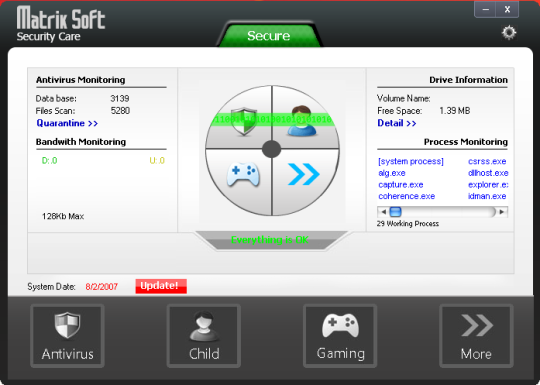Close the Security Care window

point(507,10)
